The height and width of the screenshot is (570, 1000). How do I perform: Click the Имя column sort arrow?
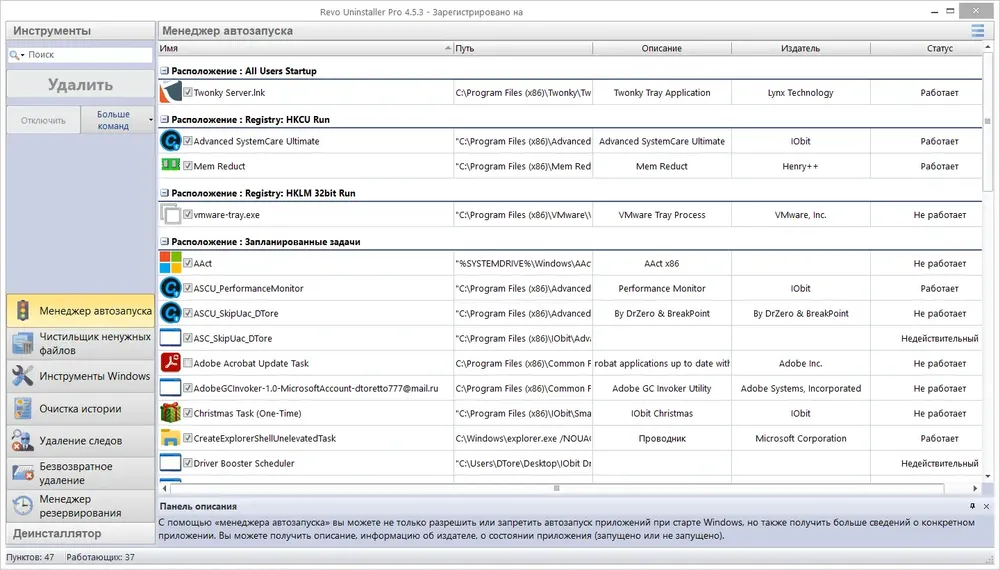click(448, 48)
